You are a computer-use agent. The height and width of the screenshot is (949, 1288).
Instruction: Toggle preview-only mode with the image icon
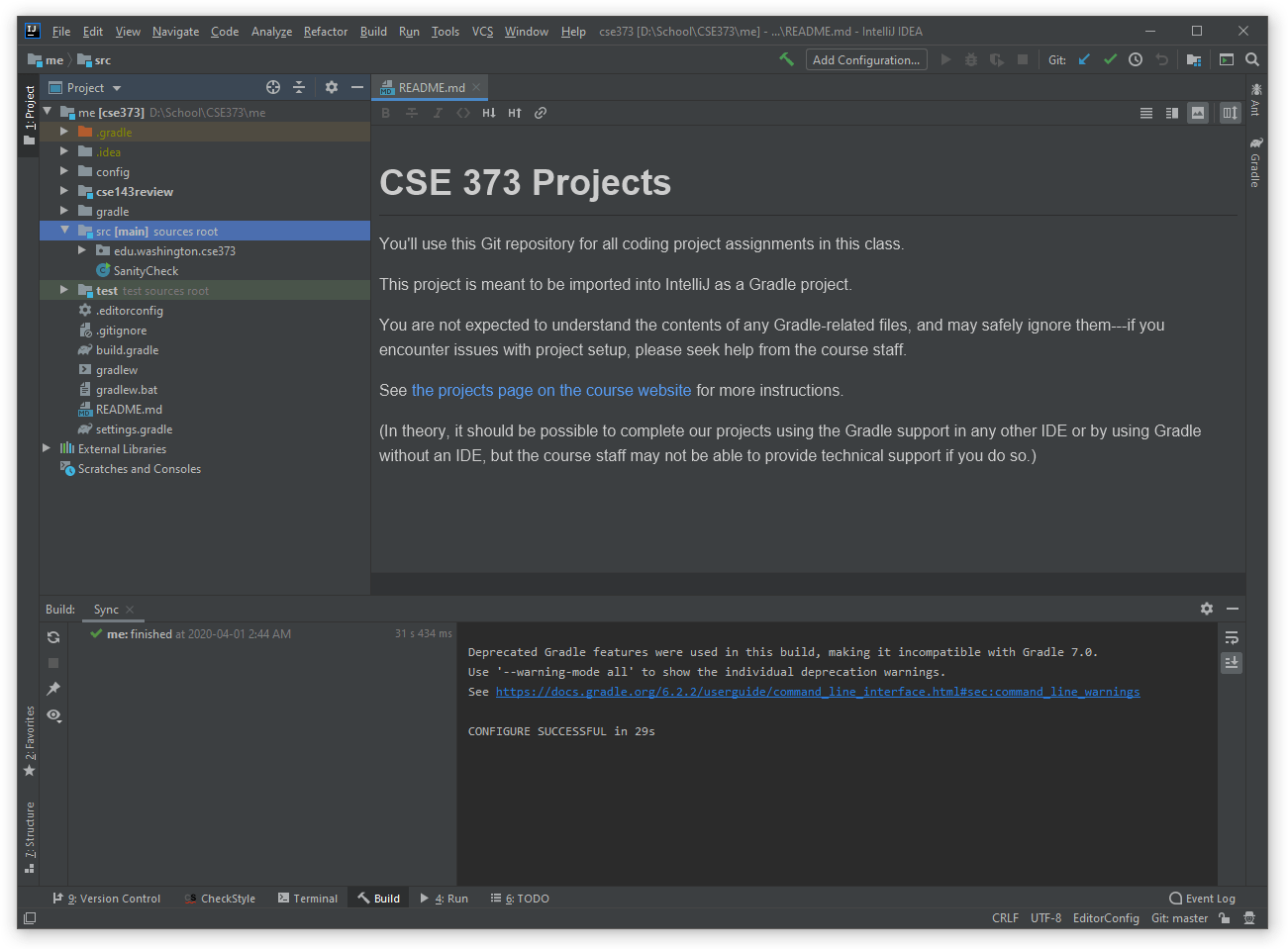tap(1198, 113)
